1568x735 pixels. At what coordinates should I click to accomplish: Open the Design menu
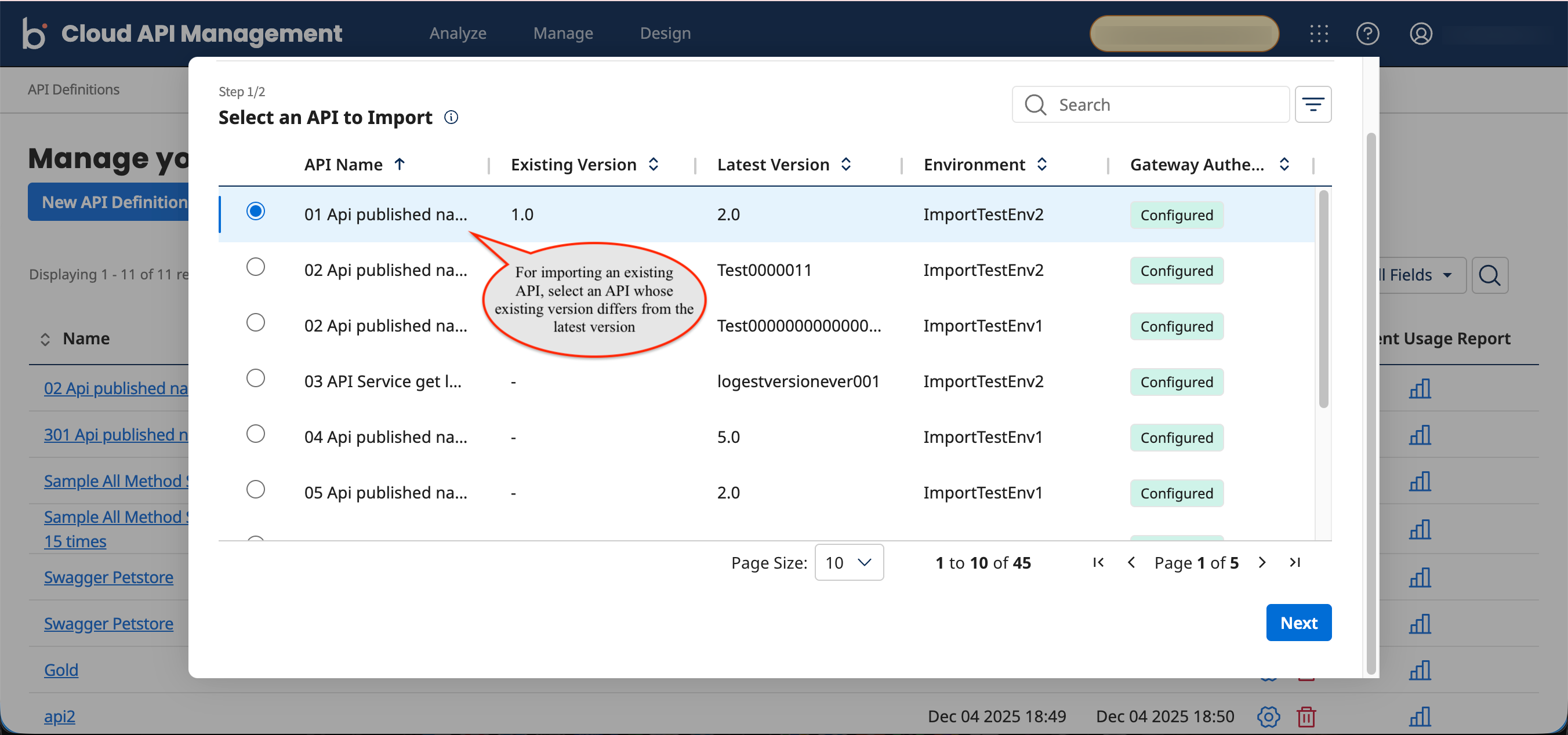coord(665,34)
